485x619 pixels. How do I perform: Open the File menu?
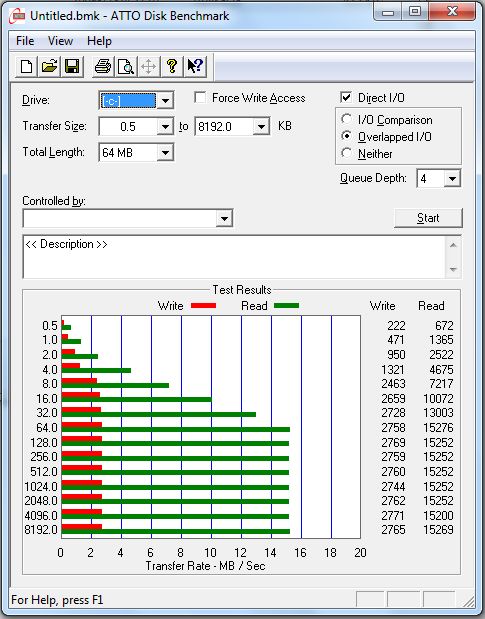pyautogui.click(x=25, y=41)
